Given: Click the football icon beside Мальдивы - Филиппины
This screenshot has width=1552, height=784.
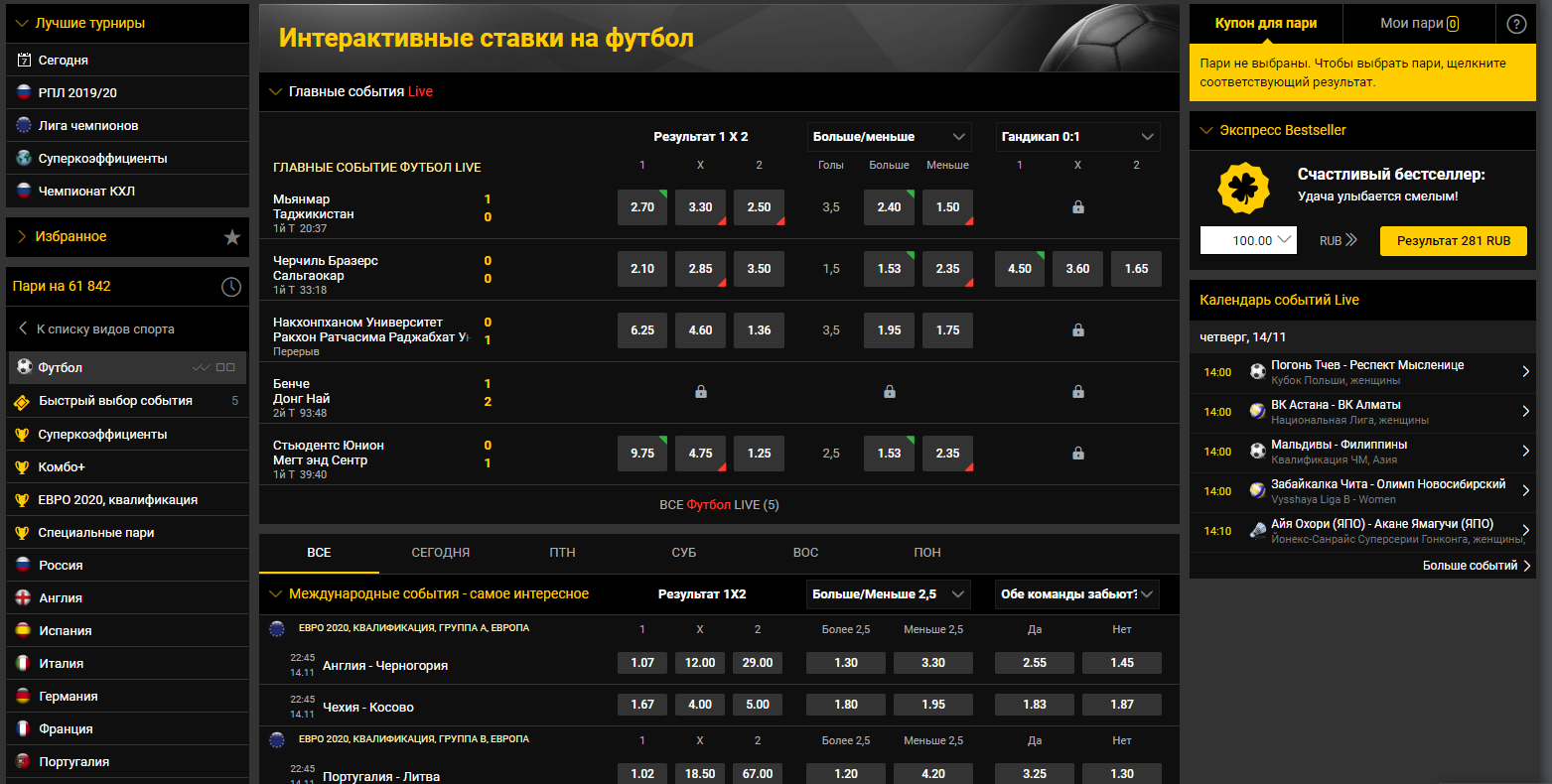Looking at the screenshot, I should (x=1257, y=452).
